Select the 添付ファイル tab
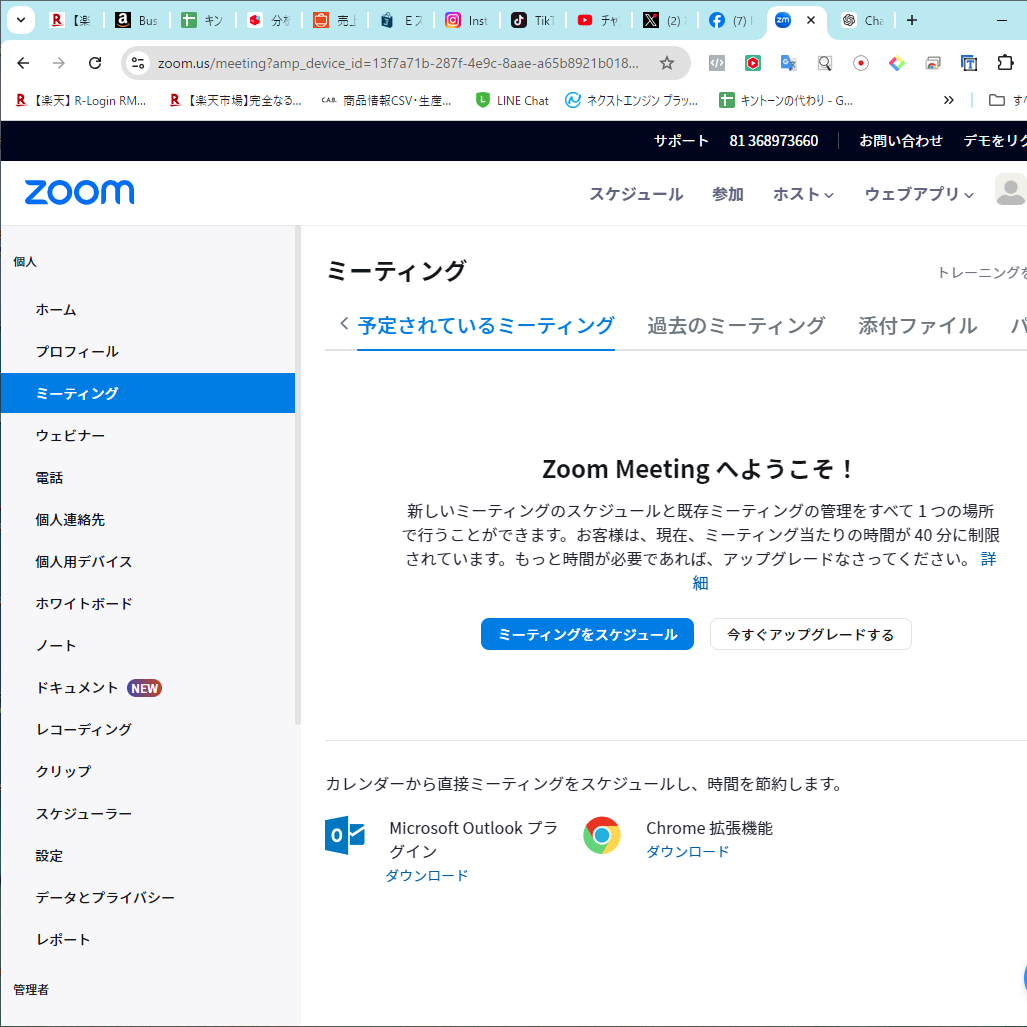Image resolution: width=1027 pixels, height=1027 pixels. coord(918,326)
